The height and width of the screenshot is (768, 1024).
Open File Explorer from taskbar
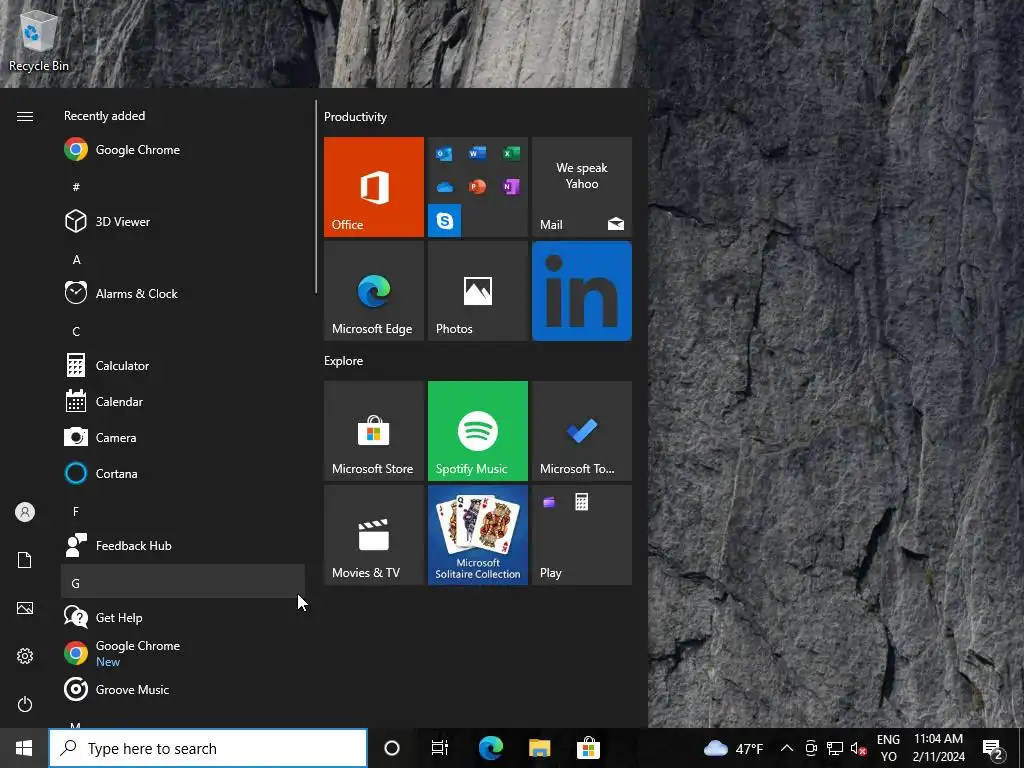click(x=539, y=748)
